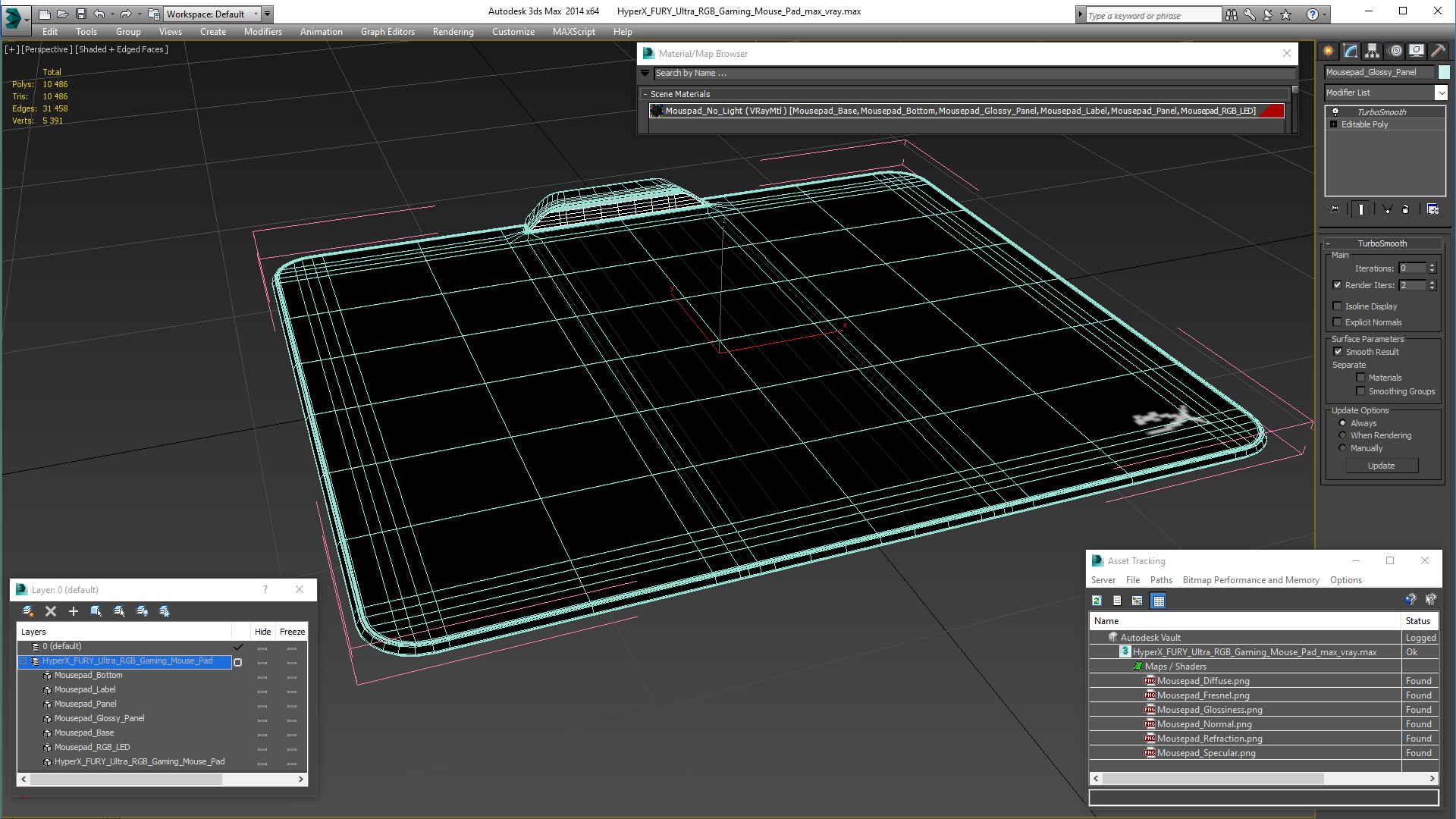Open the Utilities hammer panel tab

pyautogui.click(x=1439, y=51)
